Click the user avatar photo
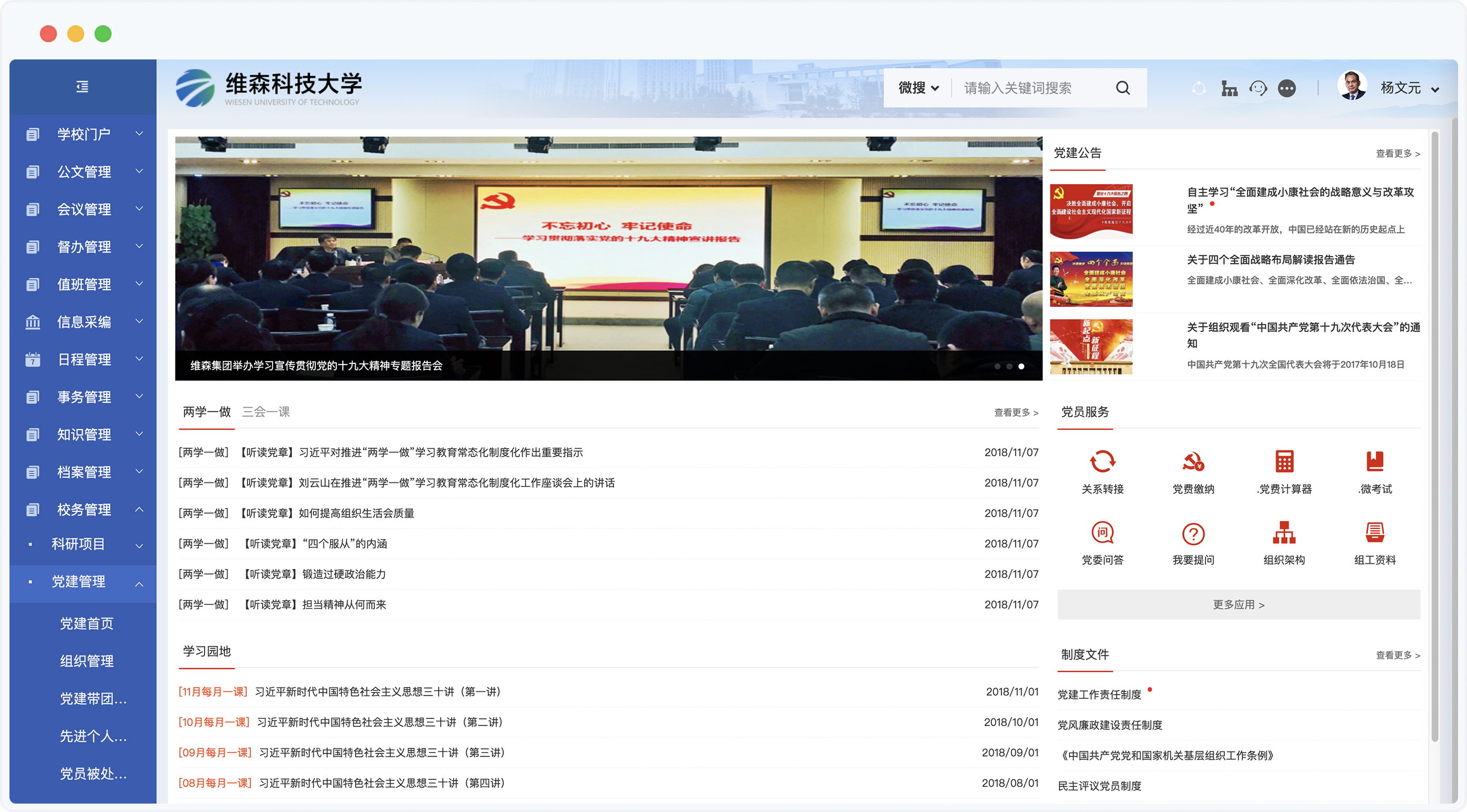 (1352, 86)
